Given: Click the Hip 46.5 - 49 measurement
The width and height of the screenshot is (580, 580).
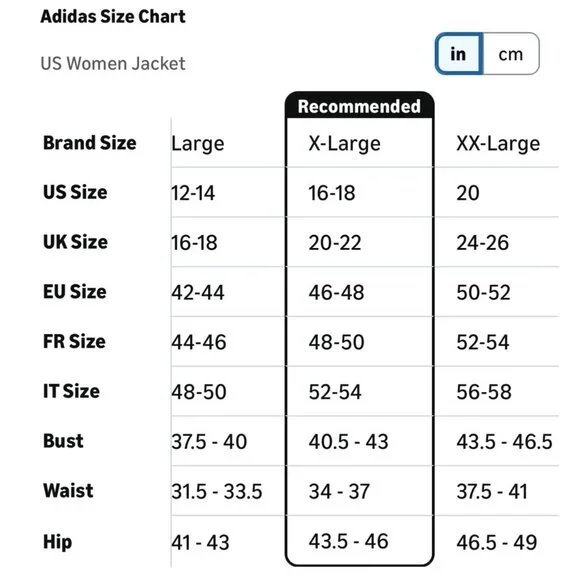Looking at the screenshot, I should pyautogui.click(x=496, y=543).
